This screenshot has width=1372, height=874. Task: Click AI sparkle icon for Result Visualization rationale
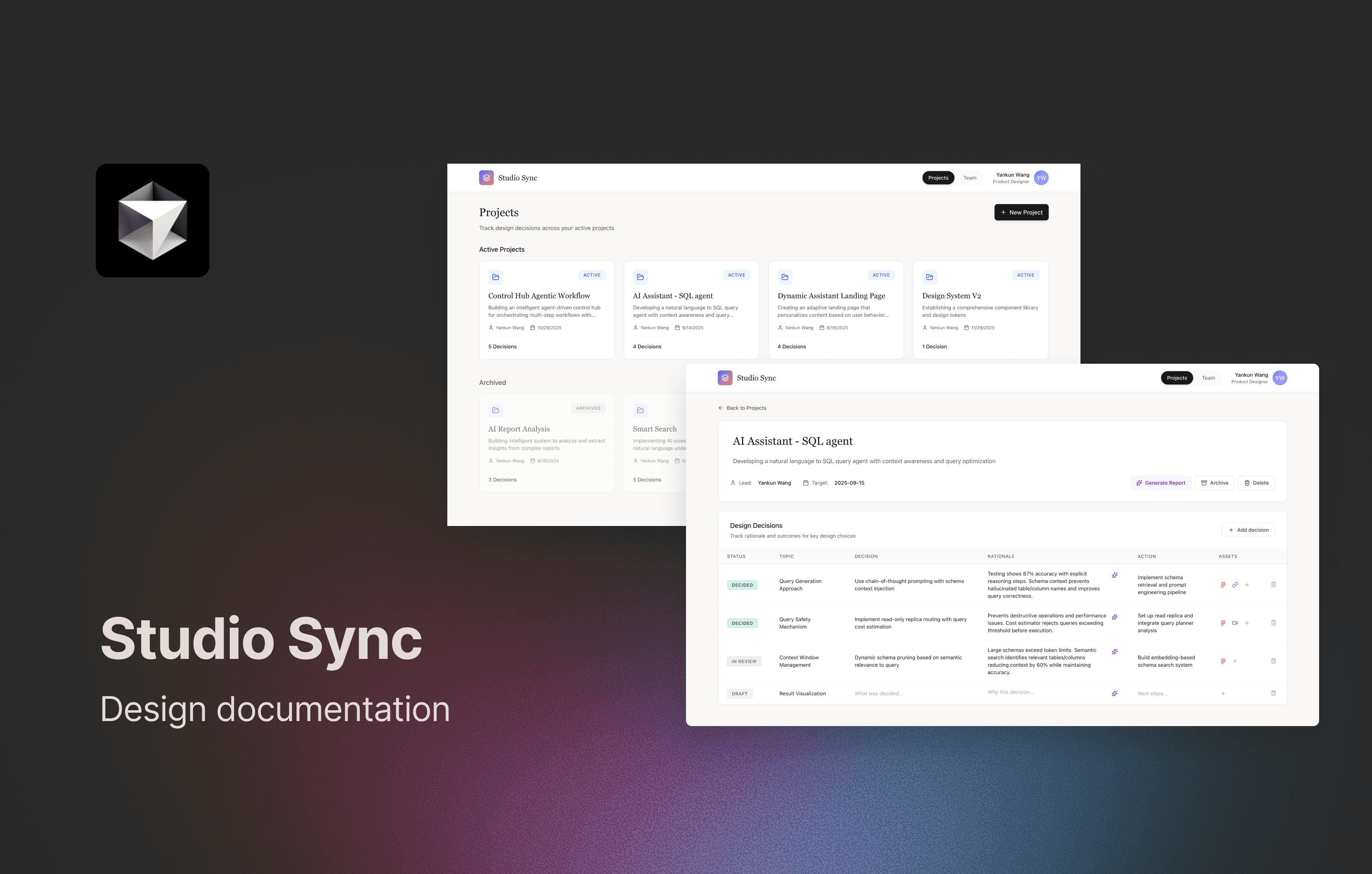pos(1114,694)
